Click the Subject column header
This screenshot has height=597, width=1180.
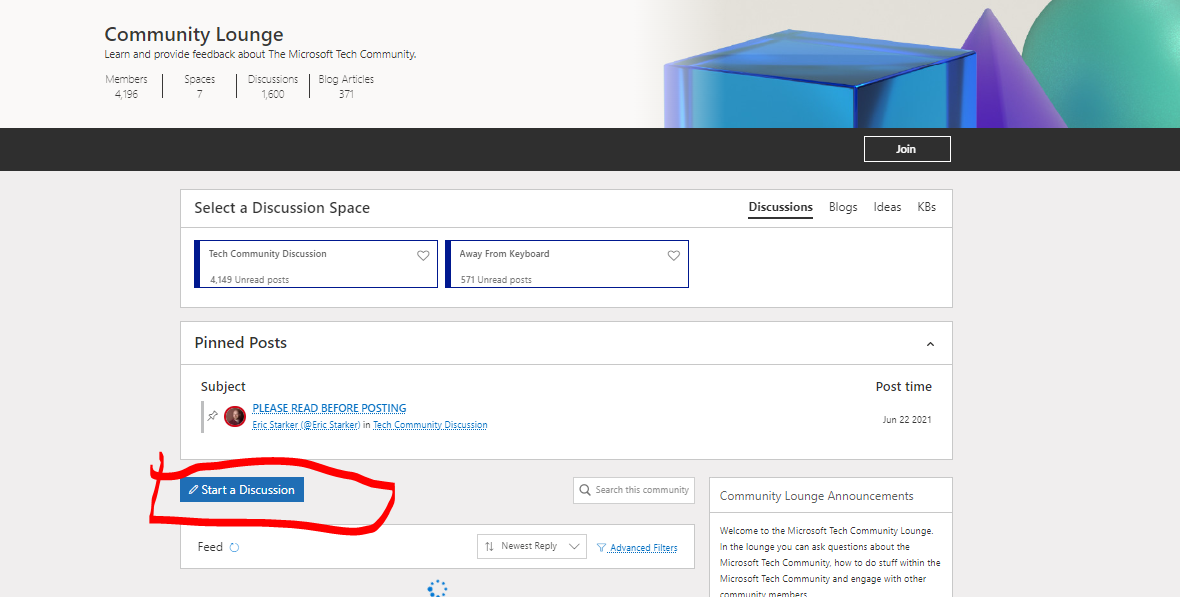coord(223,386)
